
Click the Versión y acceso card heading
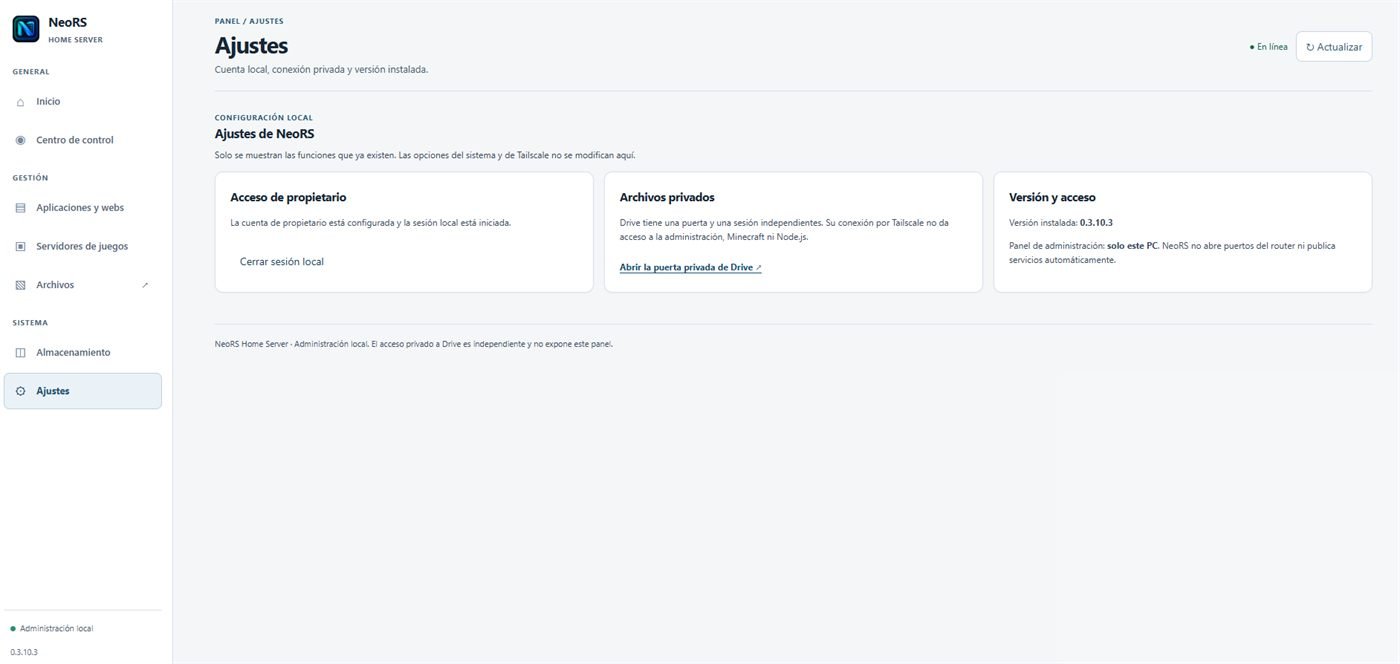pyautogui.click(x=1052, y=198)
